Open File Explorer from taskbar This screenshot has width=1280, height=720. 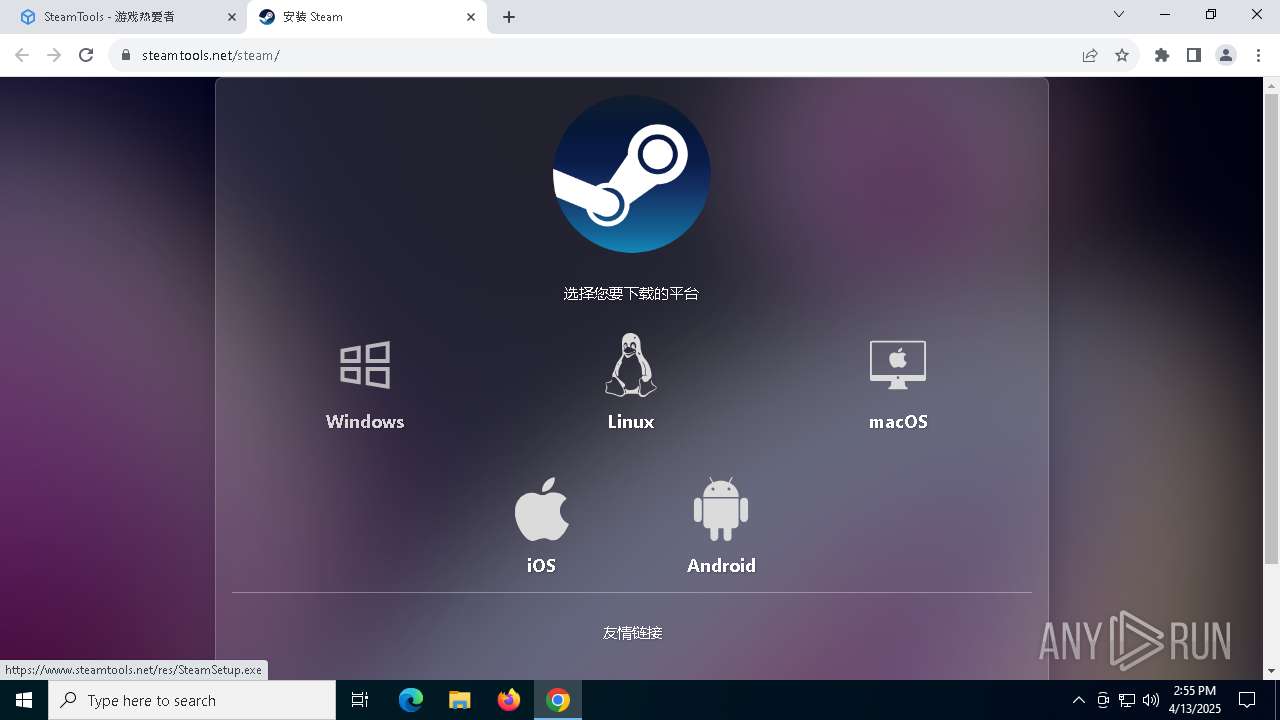460,700
